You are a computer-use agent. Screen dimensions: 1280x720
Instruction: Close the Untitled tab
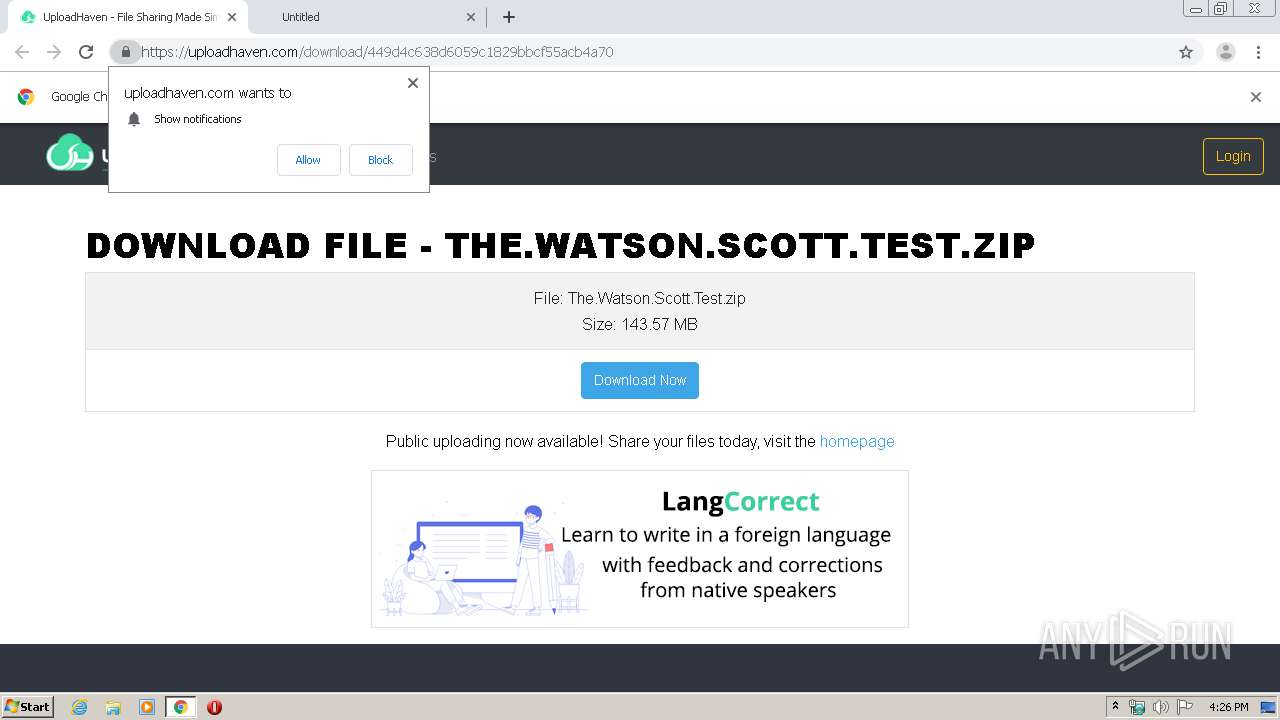click(471, 17)
